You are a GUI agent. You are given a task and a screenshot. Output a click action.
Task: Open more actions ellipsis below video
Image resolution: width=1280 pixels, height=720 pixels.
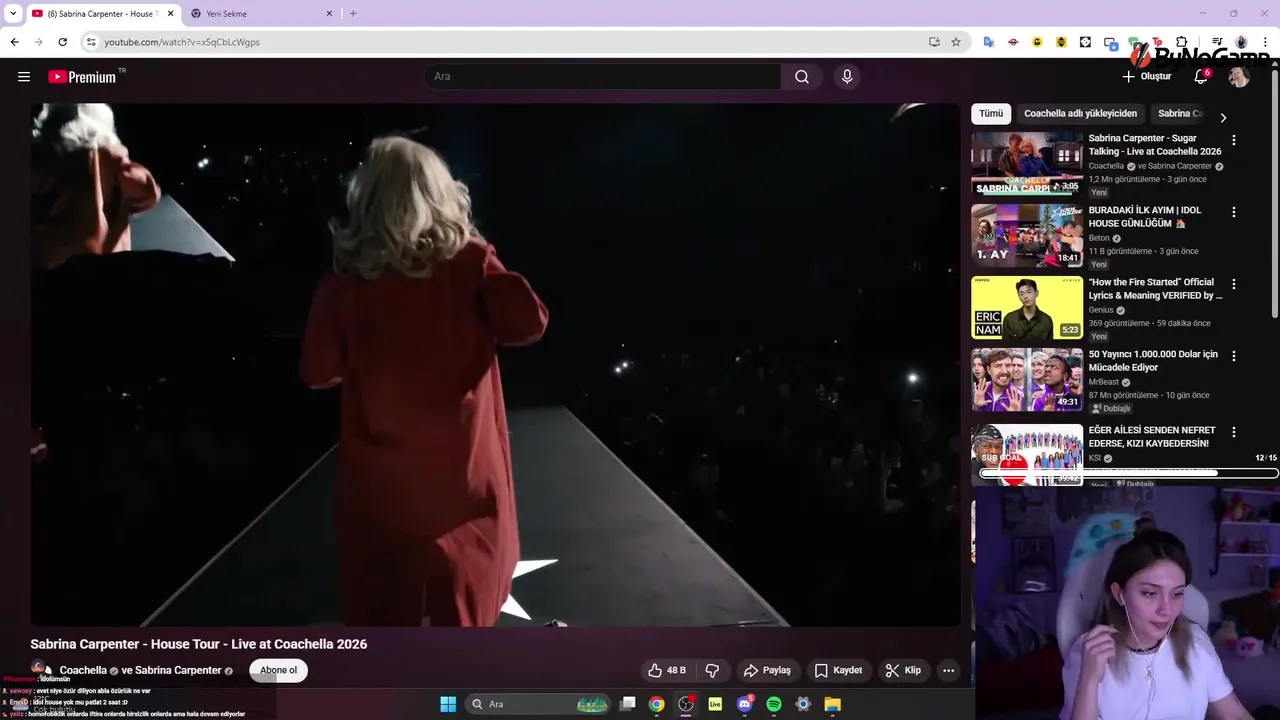point(948,670)
